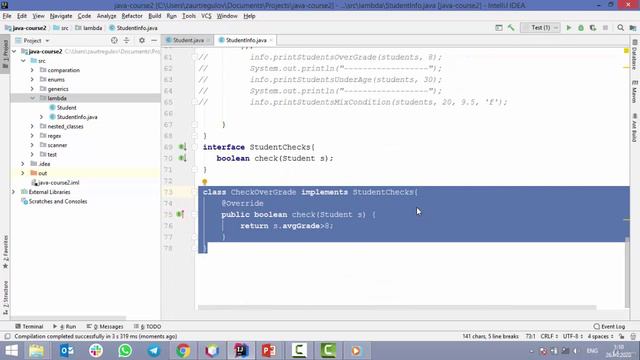The width and height of the screenshot is (640, 360).
Task: Toggle the Maven tool window
Action: pos(634,92)
